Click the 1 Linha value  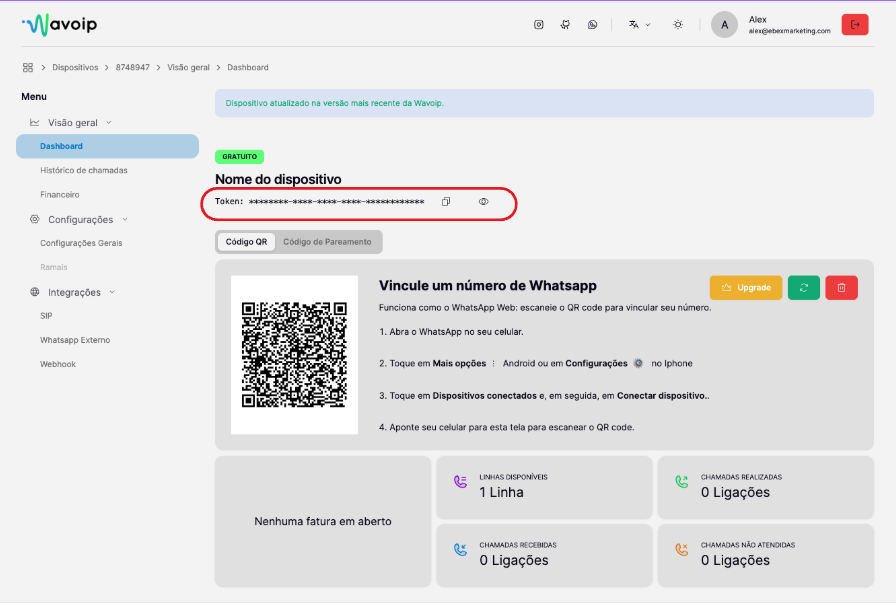[501, 492]
